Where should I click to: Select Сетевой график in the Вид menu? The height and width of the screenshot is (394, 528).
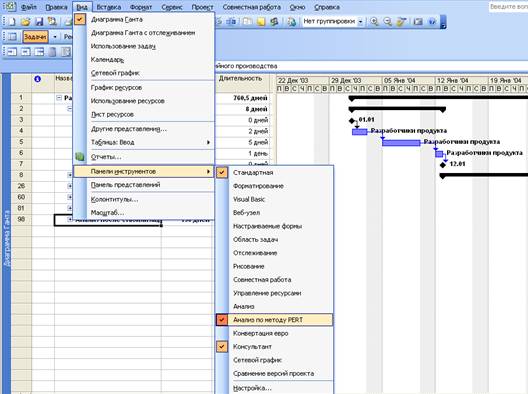(x=115, y=73)
